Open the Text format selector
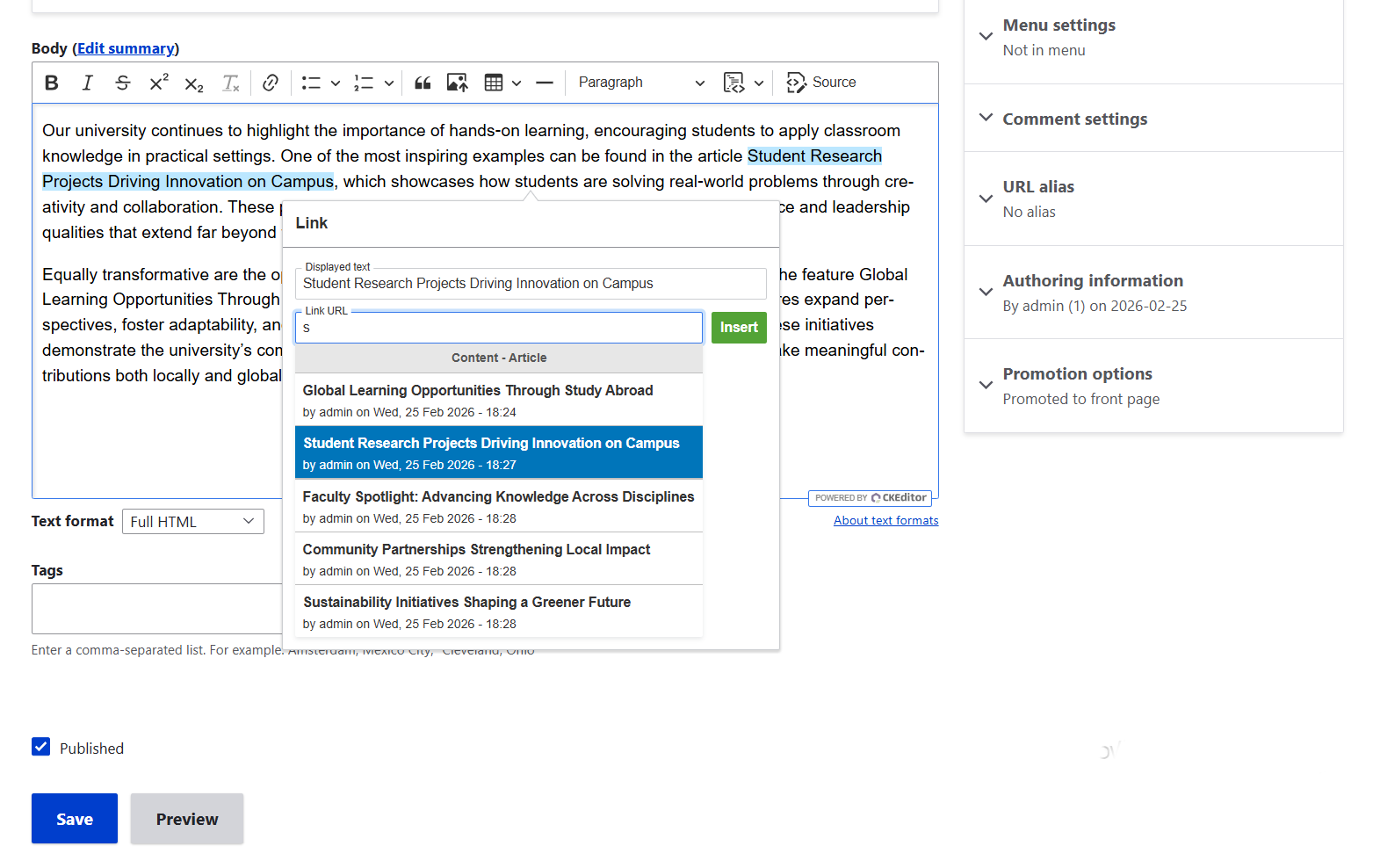 pos(192,521)
